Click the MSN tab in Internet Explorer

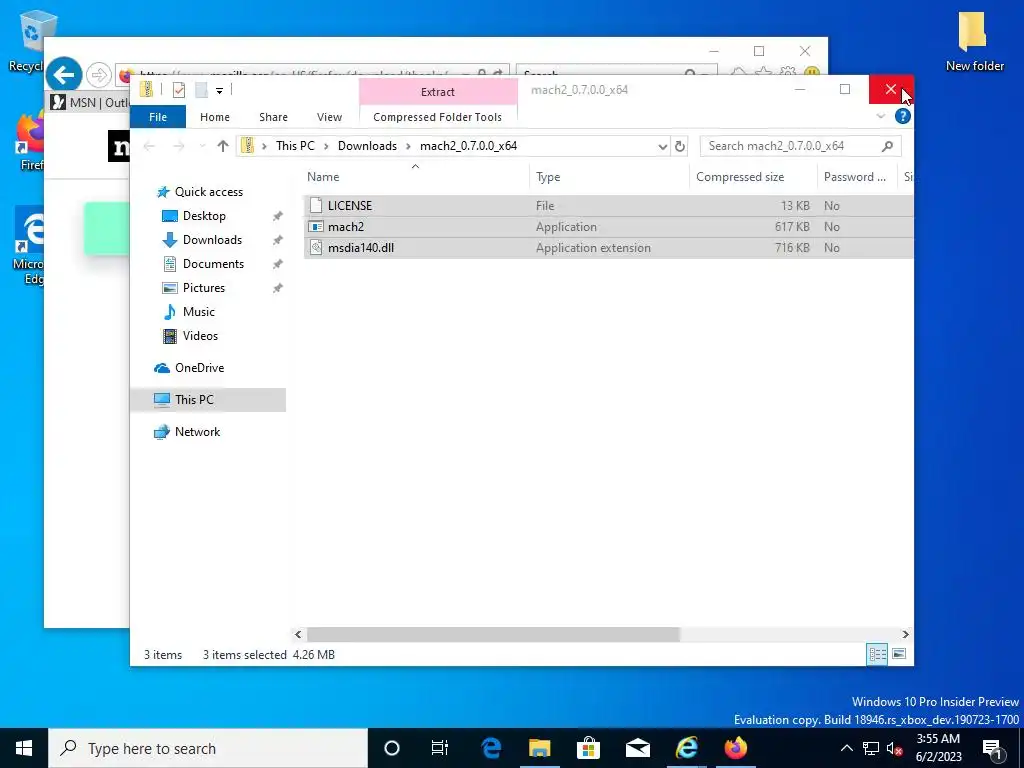[90, 103]
